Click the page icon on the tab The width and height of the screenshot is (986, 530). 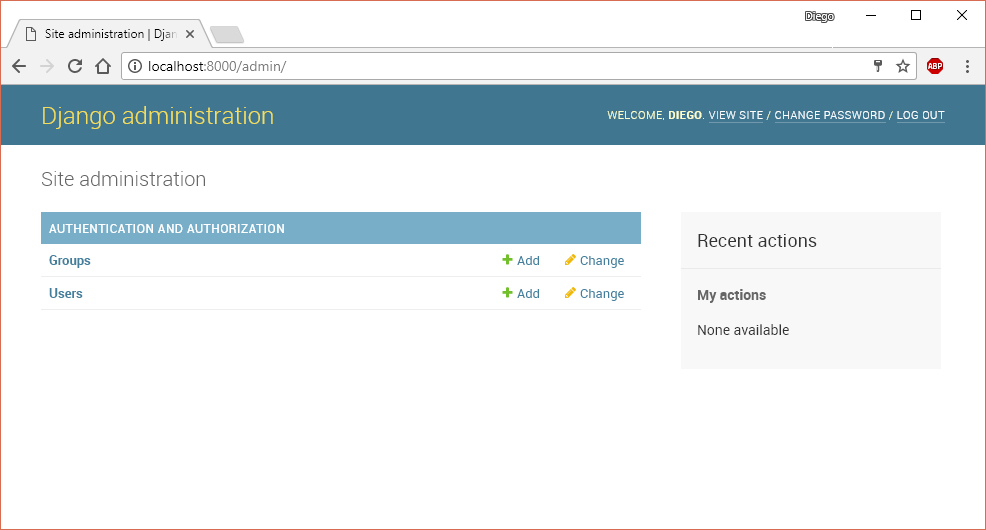click(x=30, y=34)
